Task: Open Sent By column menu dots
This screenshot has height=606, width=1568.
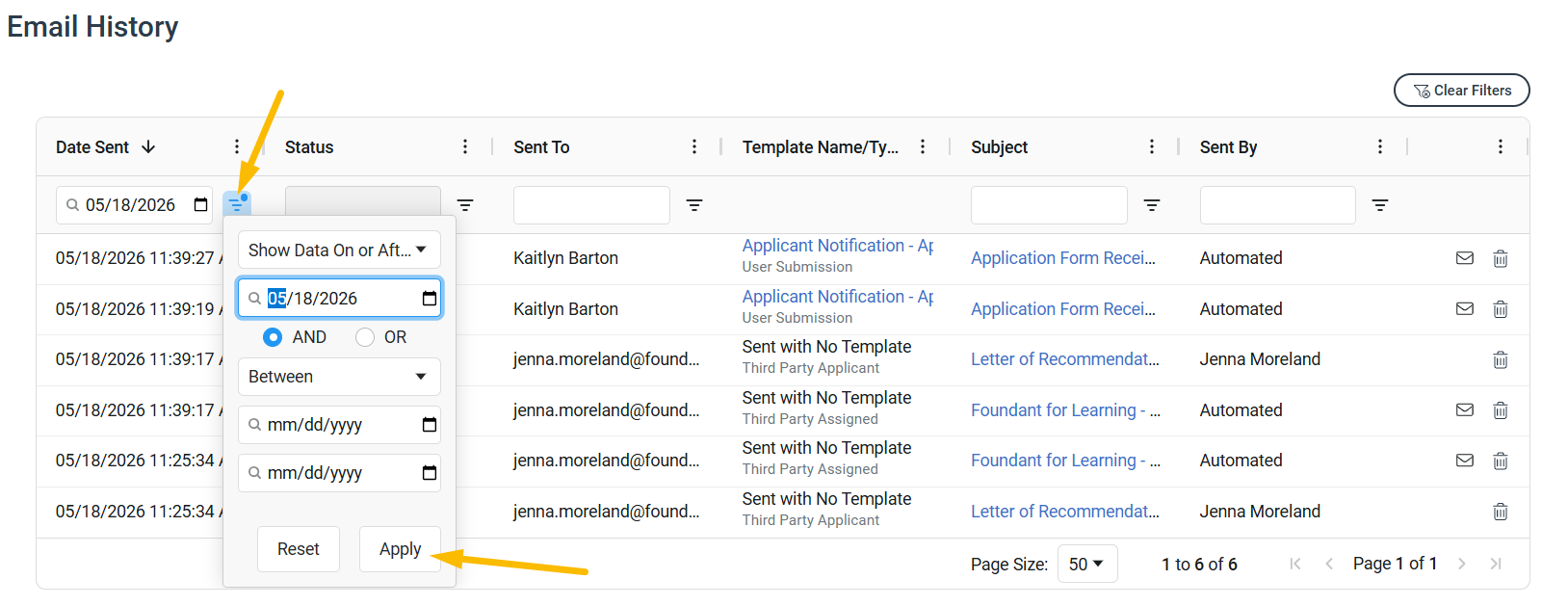Action: coord(1380,146)
